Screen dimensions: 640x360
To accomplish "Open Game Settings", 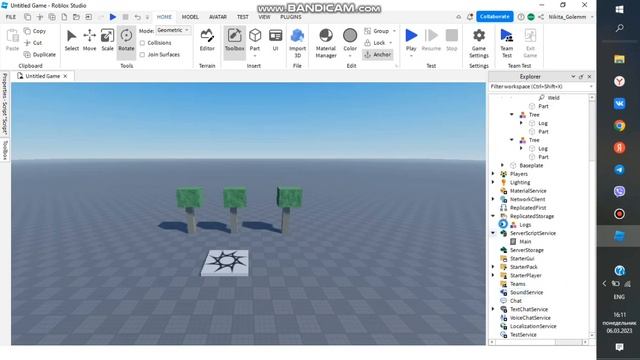I will coord(479,43).
